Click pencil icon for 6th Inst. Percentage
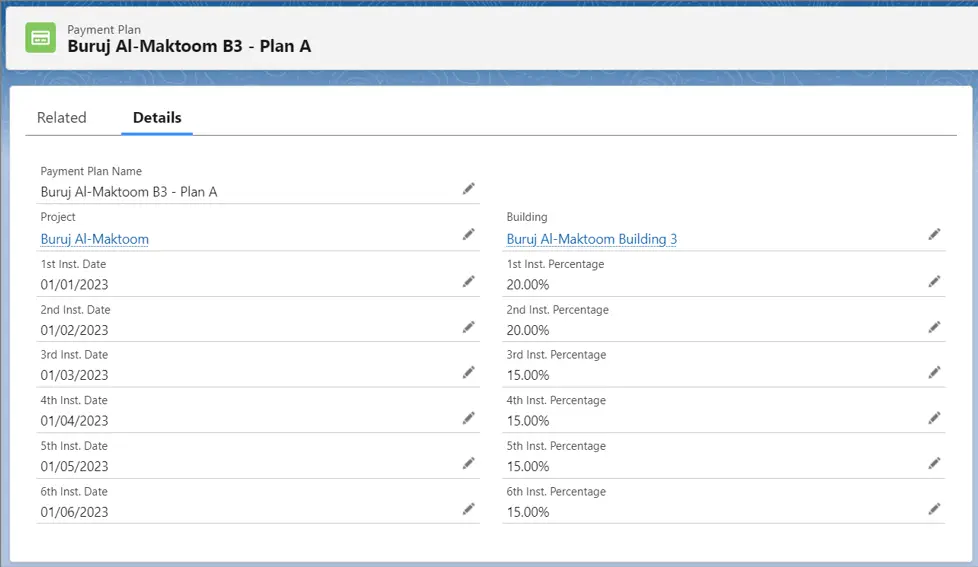Viewport: 978px width, 567px height. coord(934,509)
